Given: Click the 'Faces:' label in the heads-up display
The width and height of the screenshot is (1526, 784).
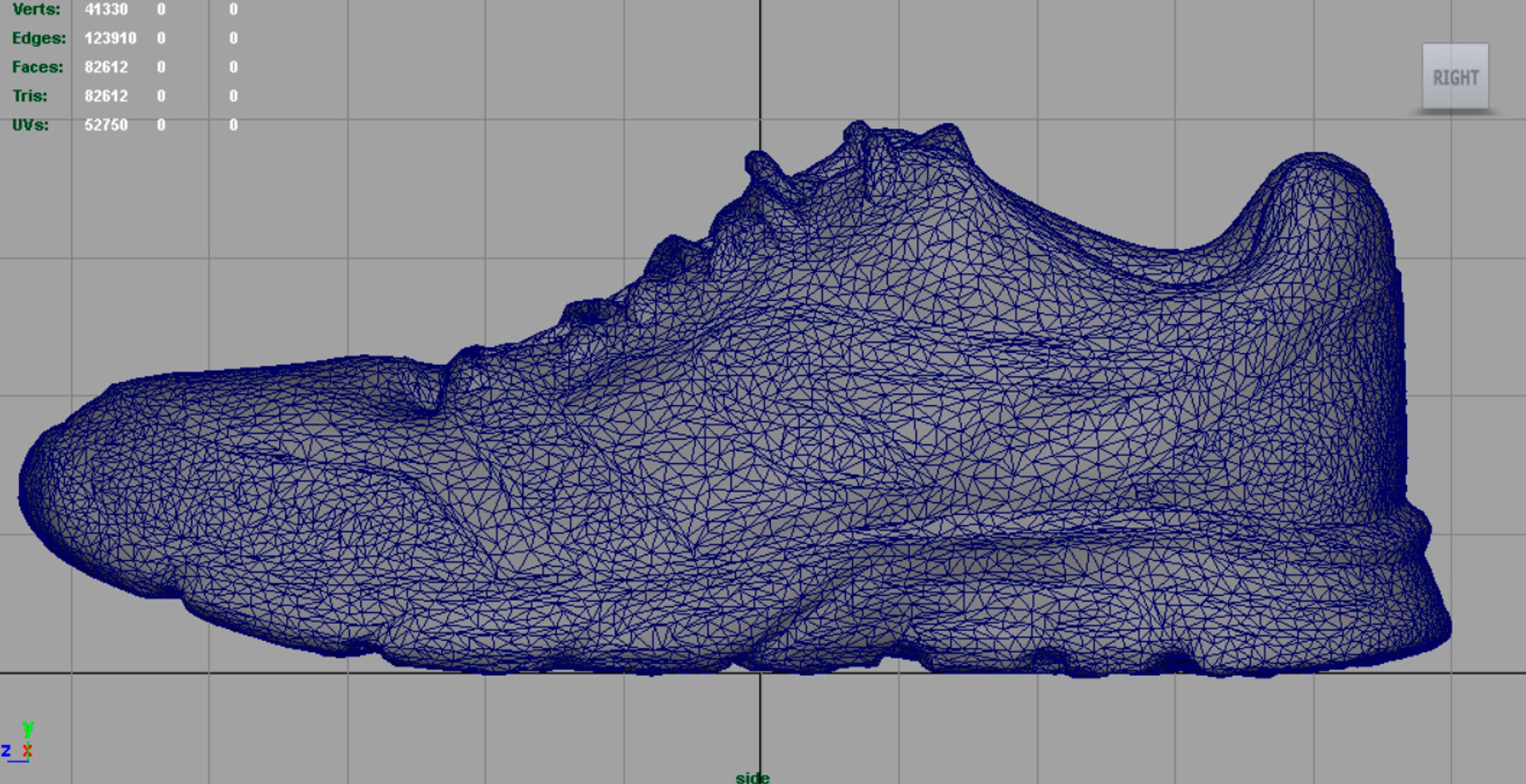Looking at the screenshot, I should pos(37,67).
